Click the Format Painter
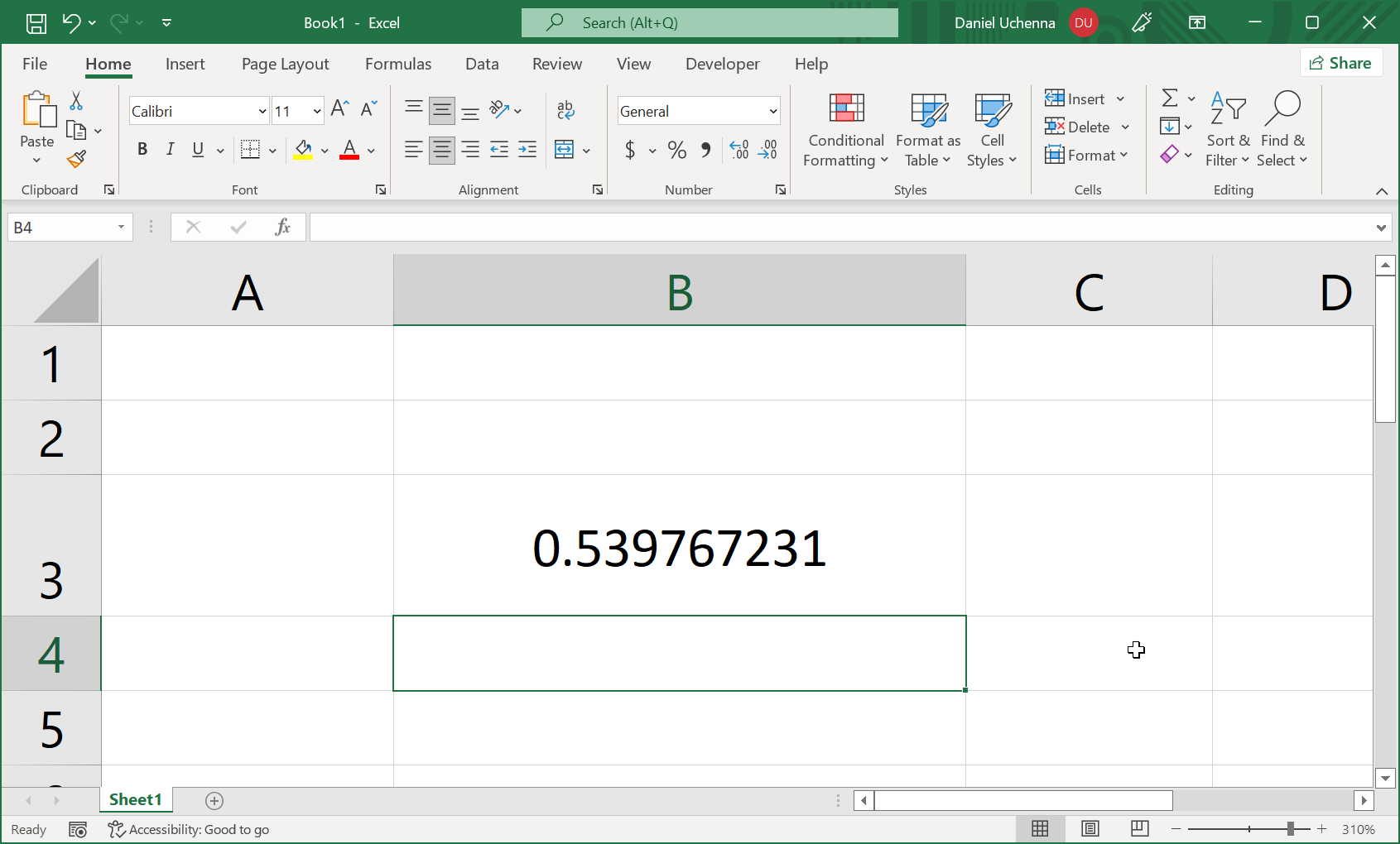This screenshot has width=1400, height=844. pyautogui.click(x=77, y=159)
